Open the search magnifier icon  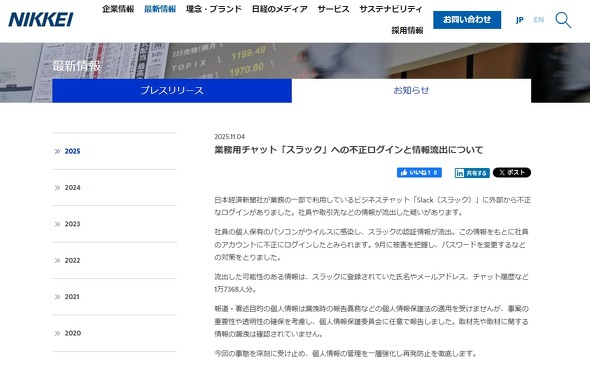pos(563,20)
